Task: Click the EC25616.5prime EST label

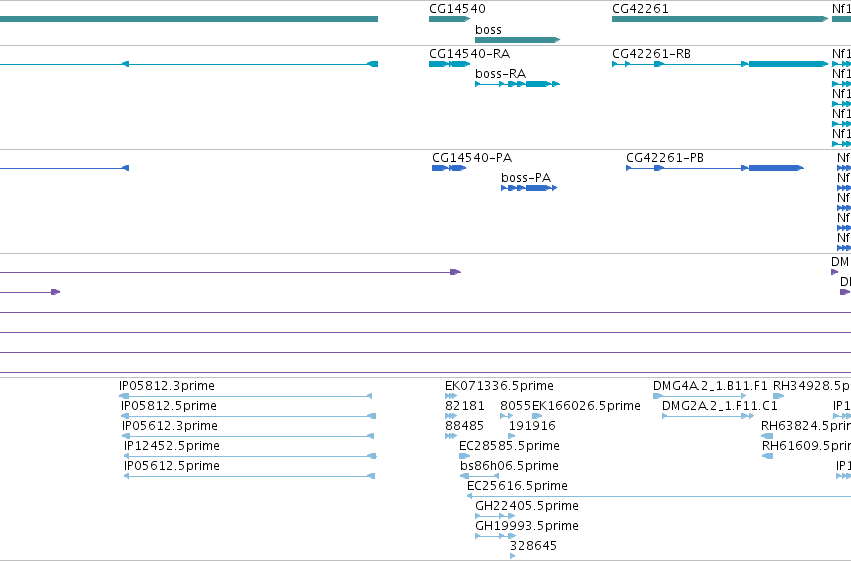Action: 517,486
